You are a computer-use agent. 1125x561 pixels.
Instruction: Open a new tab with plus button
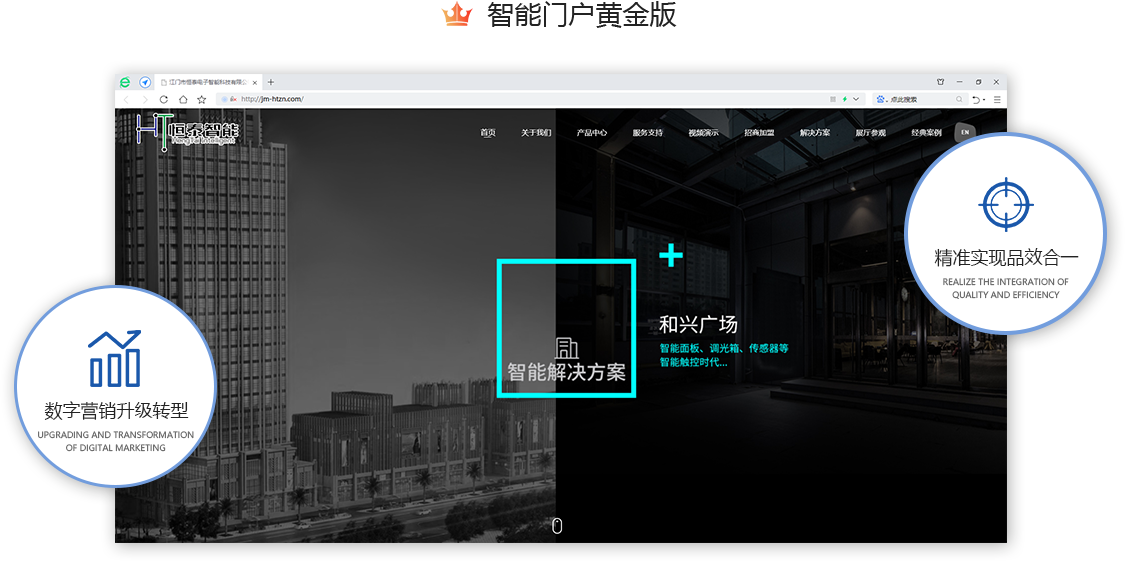pyautogui.click(x=271, y=82)
